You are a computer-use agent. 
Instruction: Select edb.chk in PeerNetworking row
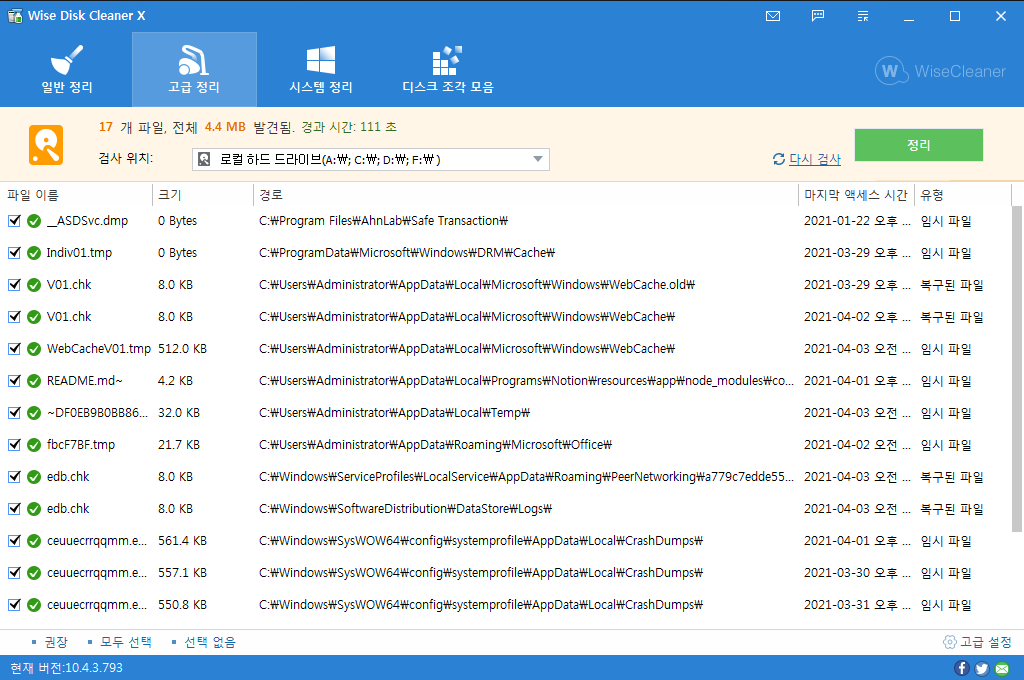click(68, 477)
